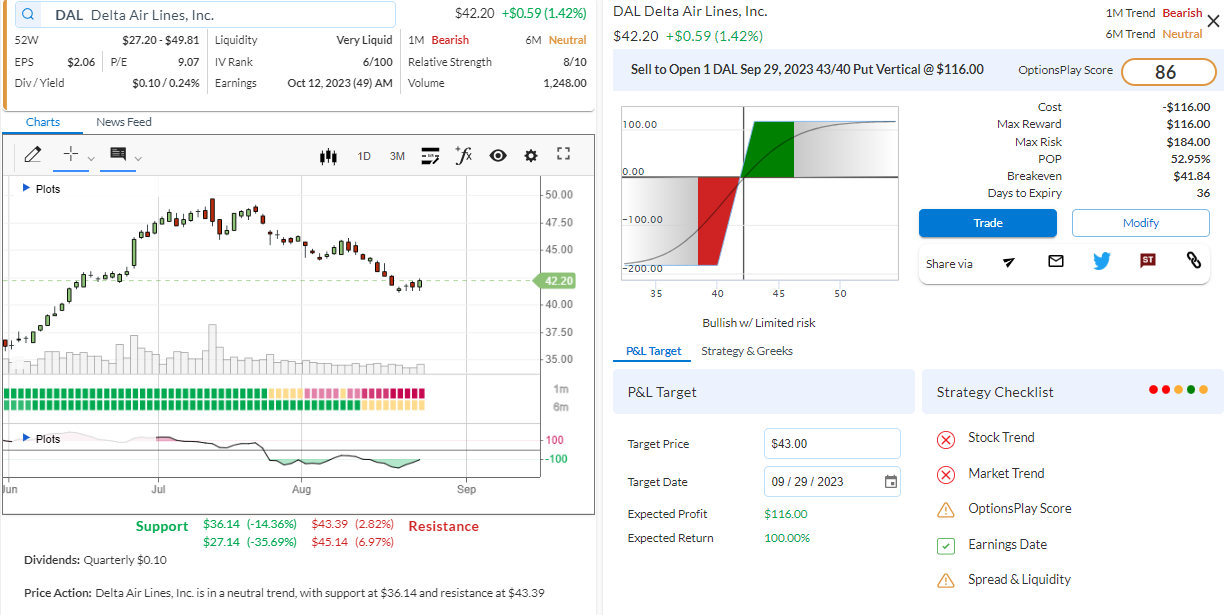The height and width of the screenshot is (615, 1226).
Task: Click the 6m trend color bar row label
Action: tap(560, 407)
